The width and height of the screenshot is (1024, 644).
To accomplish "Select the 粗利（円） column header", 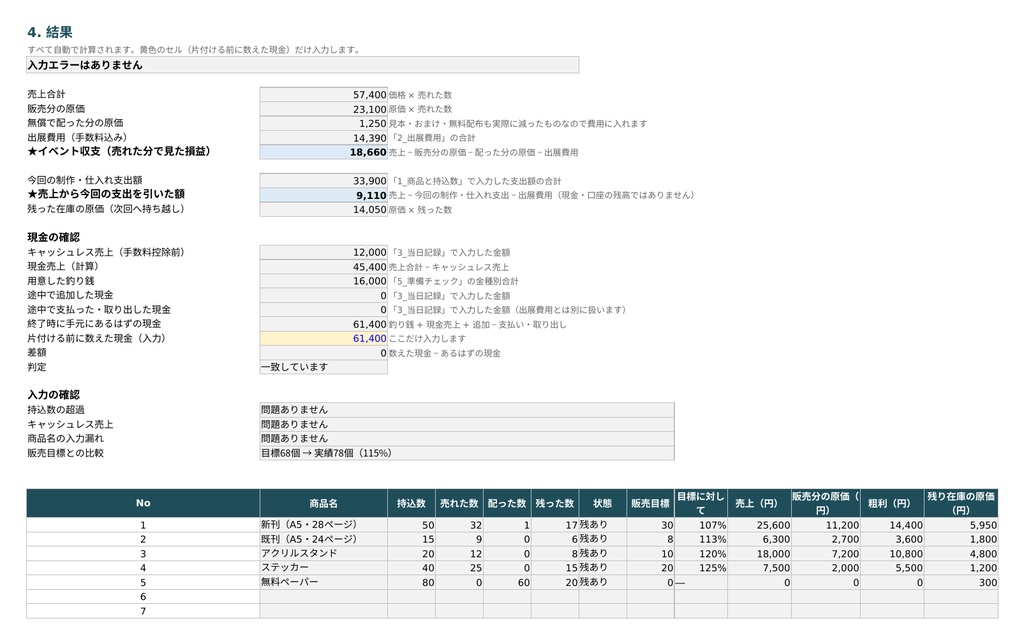I will coord(892,503).
